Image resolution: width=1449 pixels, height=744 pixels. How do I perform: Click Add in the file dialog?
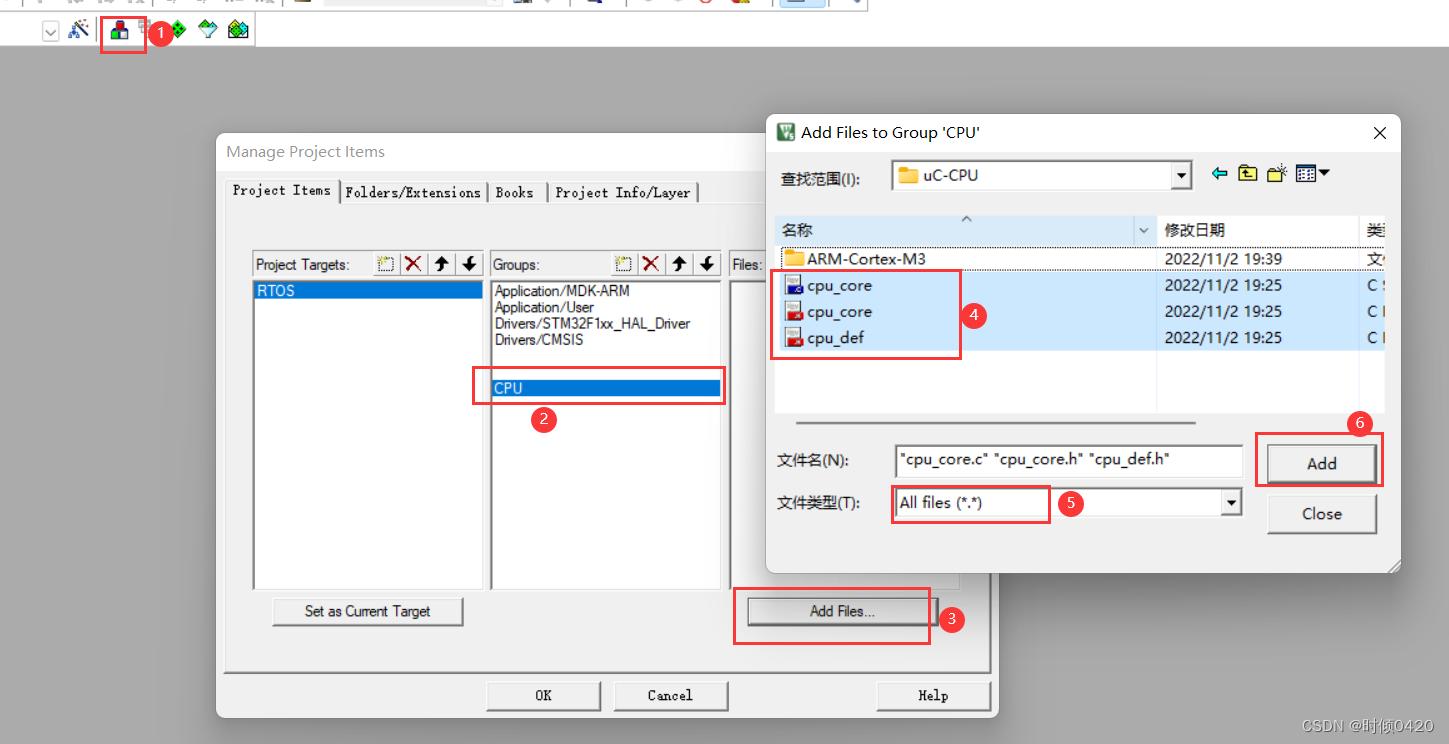(1321, 463)
